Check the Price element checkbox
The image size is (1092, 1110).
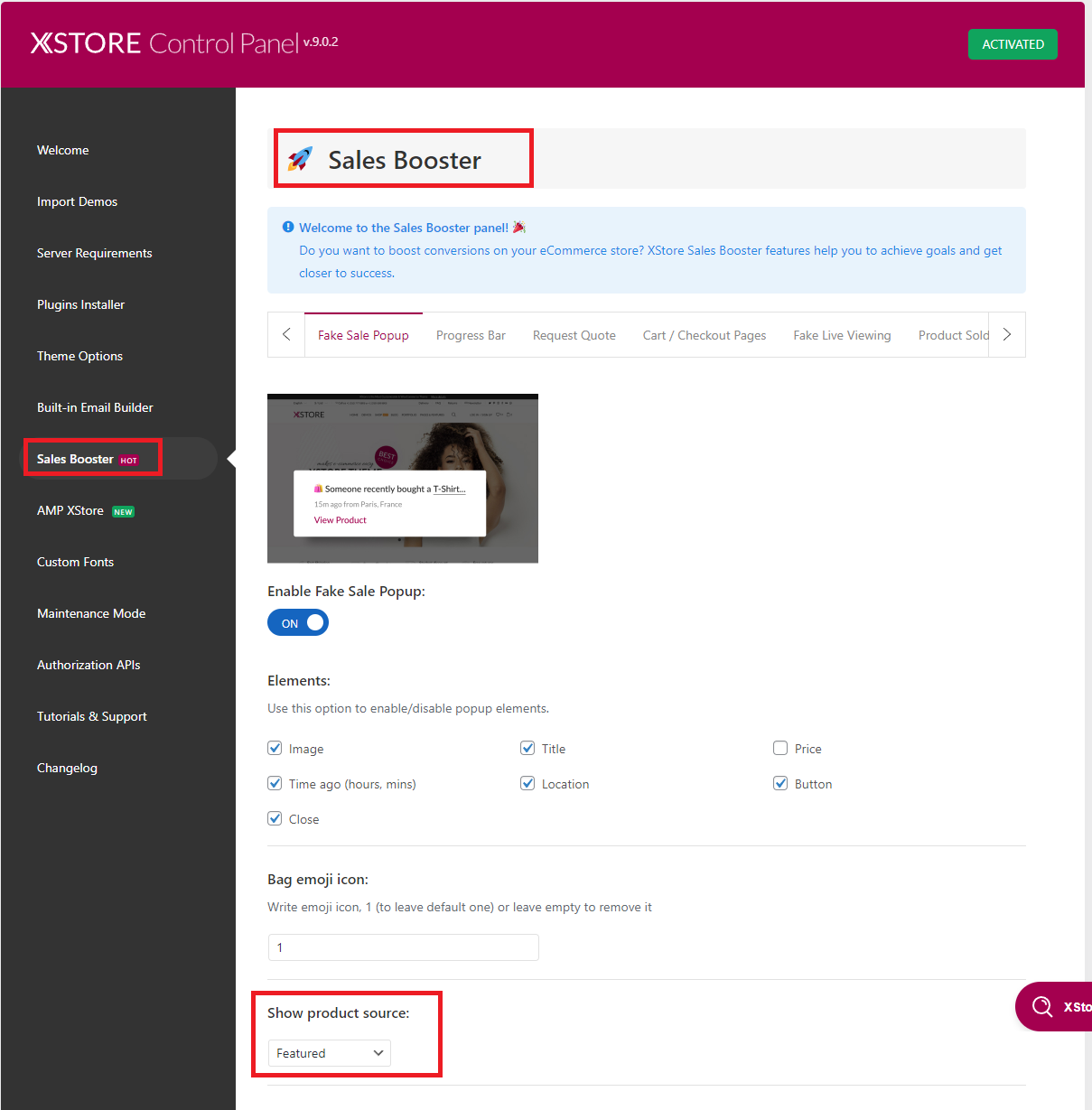coord(780,748)
